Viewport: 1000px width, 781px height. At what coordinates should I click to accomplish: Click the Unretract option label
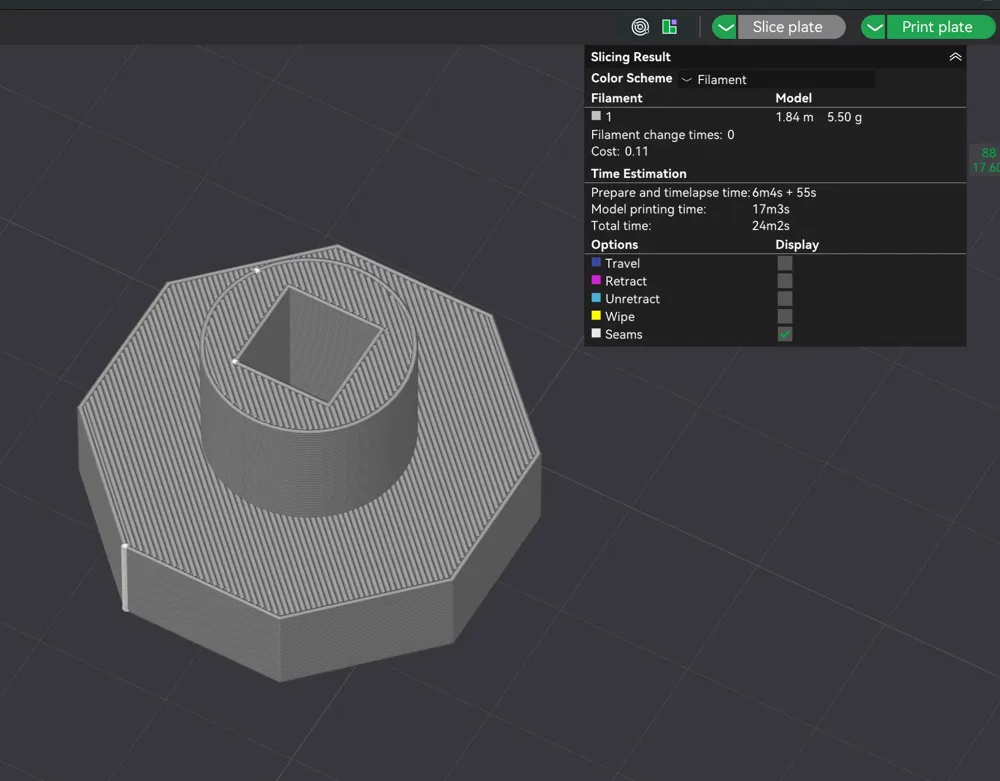tap(632, 299)
